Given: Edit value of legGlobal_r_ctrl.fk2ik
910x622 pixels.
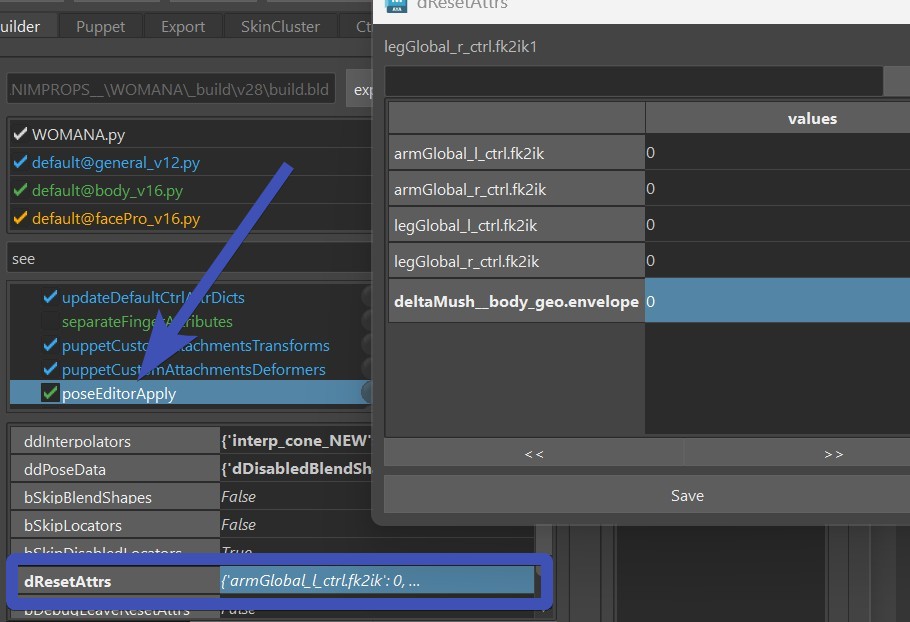Looking at the screenshot, I should (778, 261).
